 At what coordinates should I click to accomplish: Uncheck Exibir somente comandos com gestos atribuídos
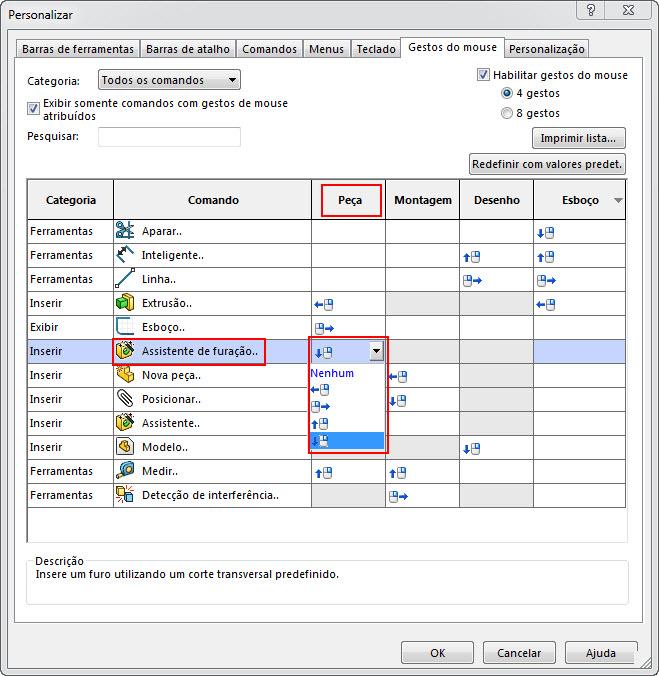pyautogui.click(x=33, y=108)
